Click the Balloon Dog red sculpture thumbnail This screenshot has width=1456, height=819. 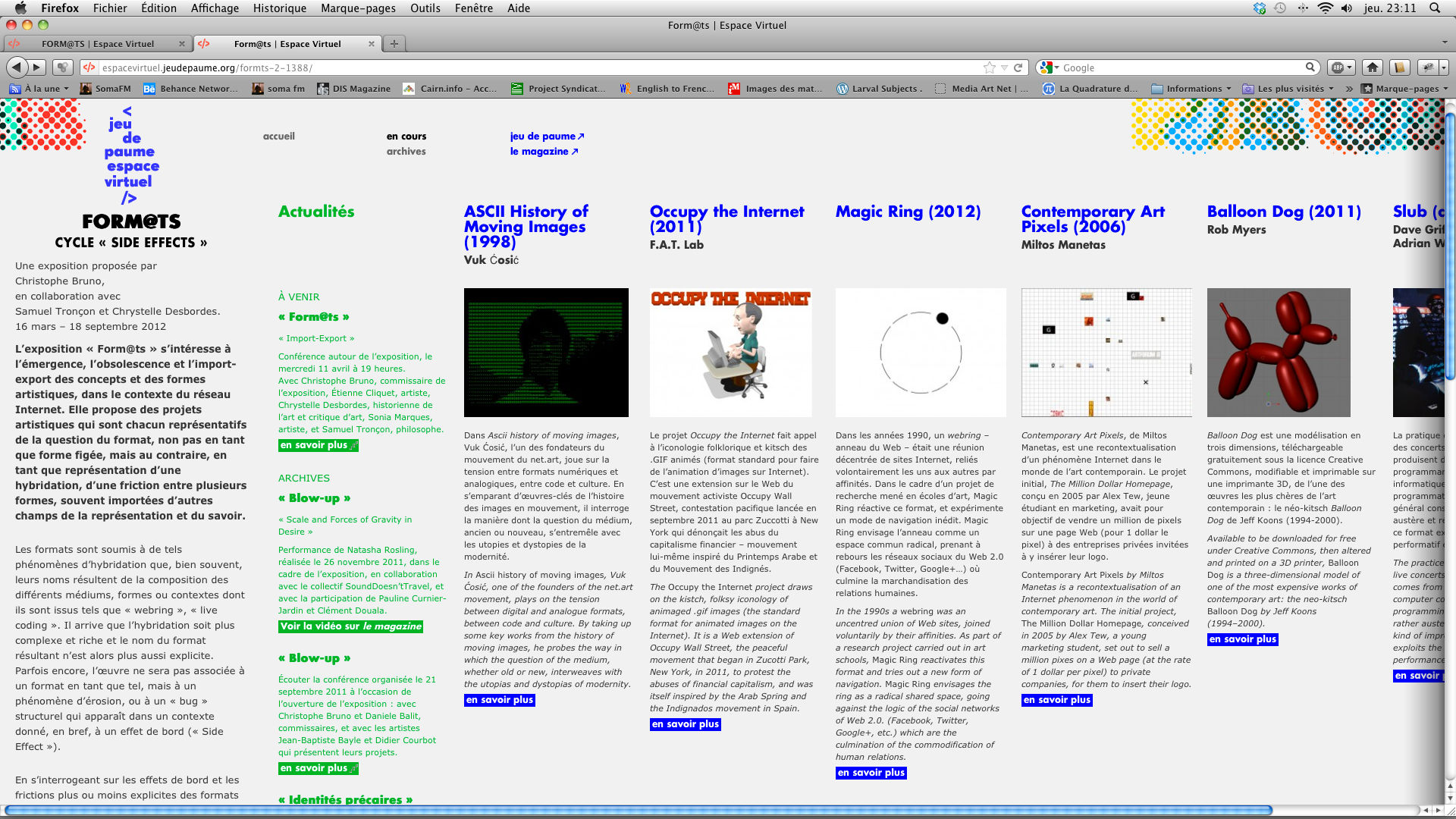pyautogui.click(x=1279, y=353)
